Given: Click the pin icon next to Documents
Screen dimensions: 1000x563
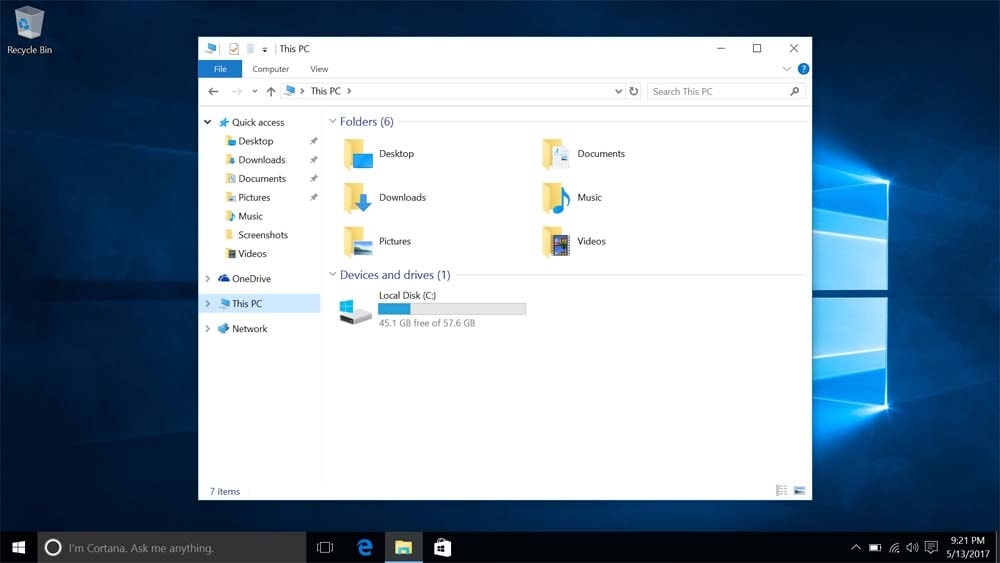Looking at the screenshot, I should coord(313,179).
